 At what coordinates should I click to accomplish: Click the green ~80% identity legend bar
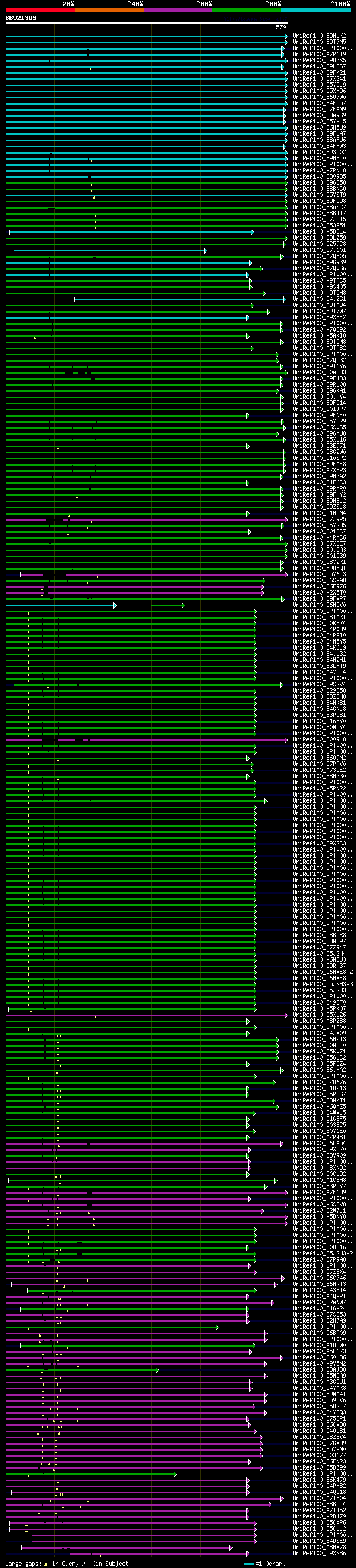pyautogui.click(x=247, y=10)
